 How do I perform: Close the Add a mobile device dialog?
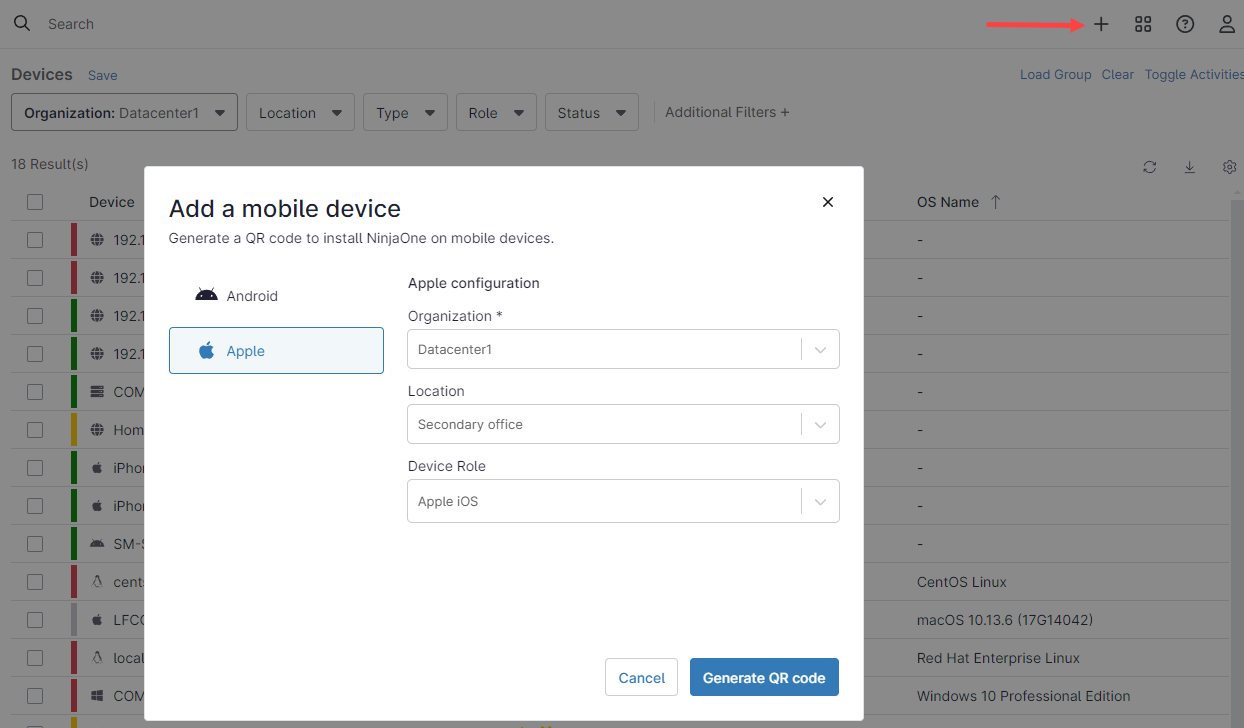pyautogui.click(x=828, y=202)
